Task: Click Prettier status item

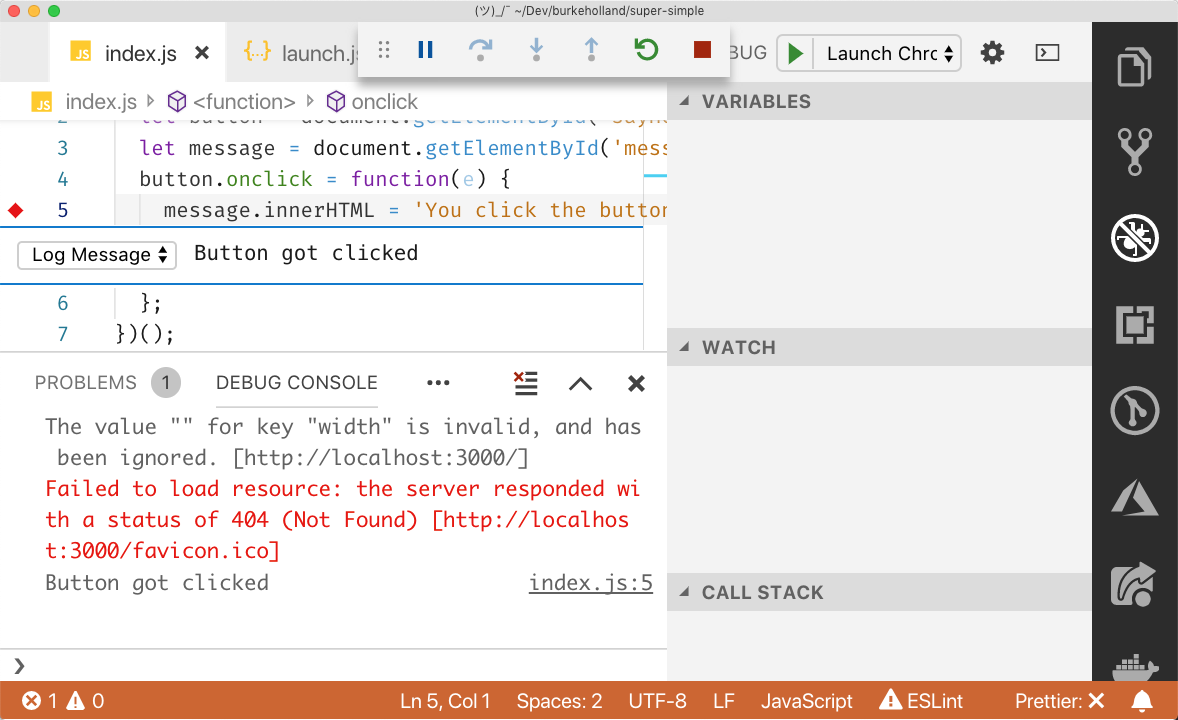Action: [x=1059, y=701]
